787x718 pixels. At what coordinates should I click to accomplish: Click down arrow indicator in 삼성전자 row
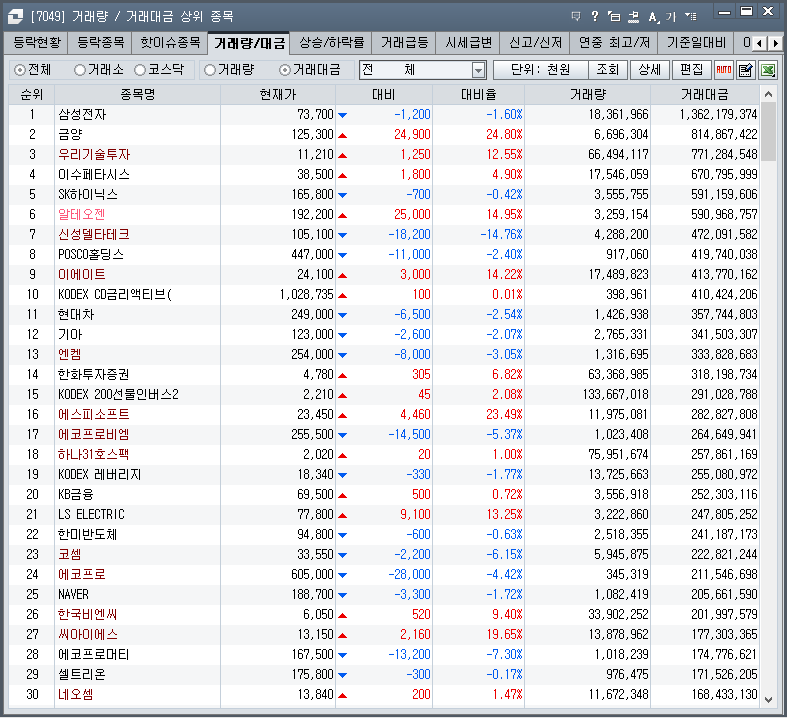[x=342, y=115]
